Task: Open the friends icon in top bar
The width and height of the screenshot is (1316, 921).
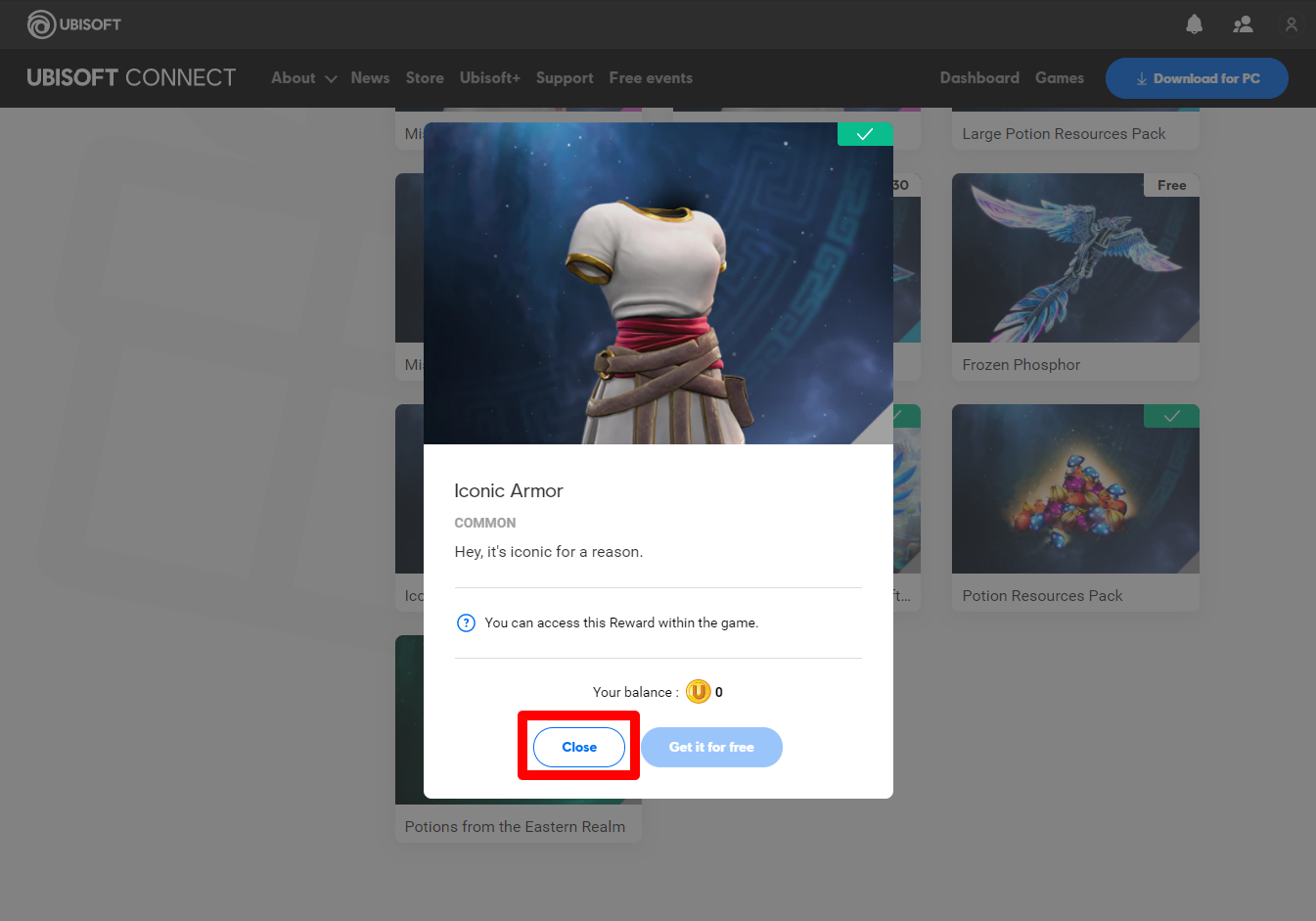Action: pyautogui.click(x=1243, y=24)
